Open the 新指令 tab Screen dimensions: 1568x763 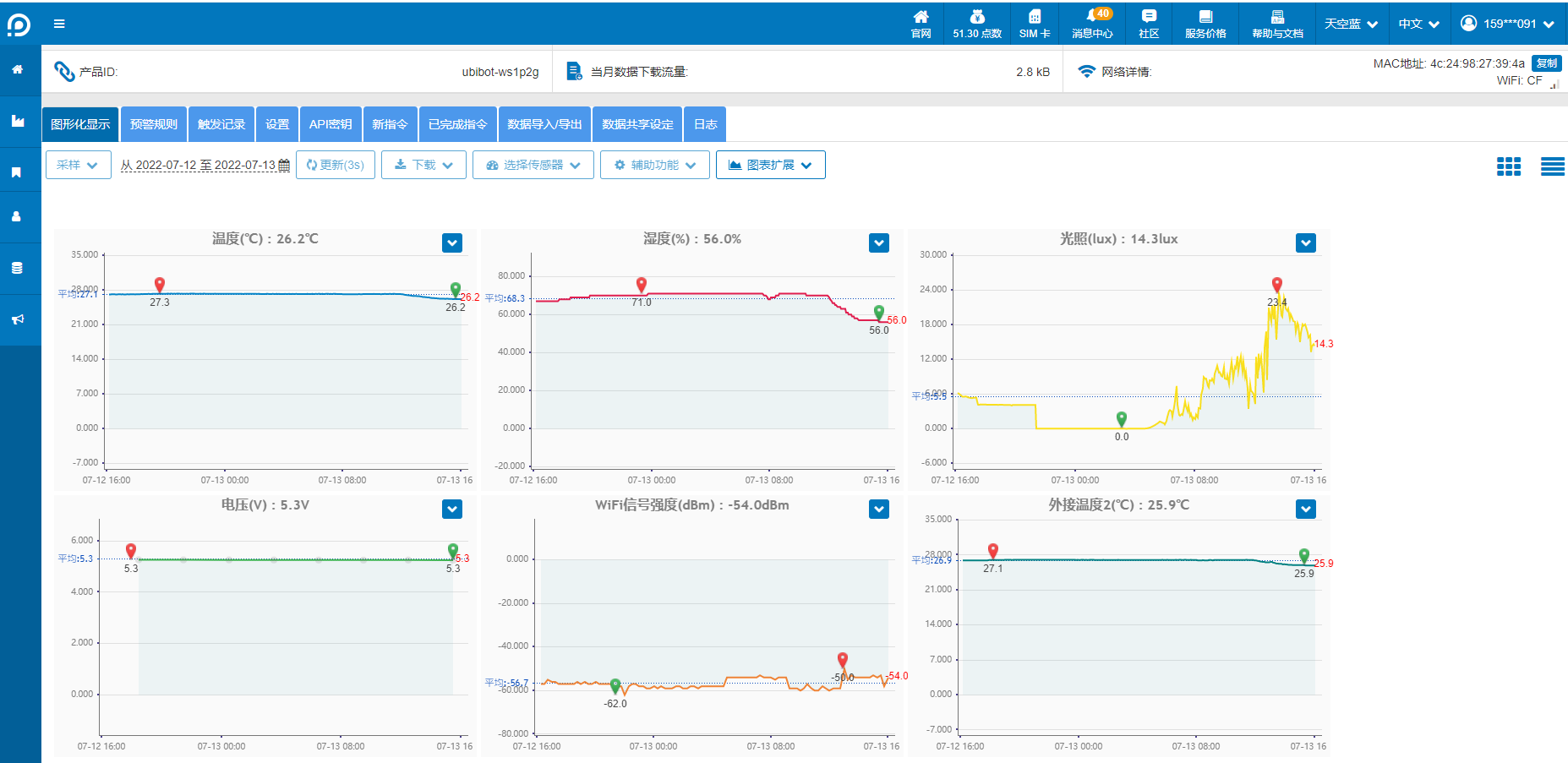pyautogui.click(x=390, y=124)
